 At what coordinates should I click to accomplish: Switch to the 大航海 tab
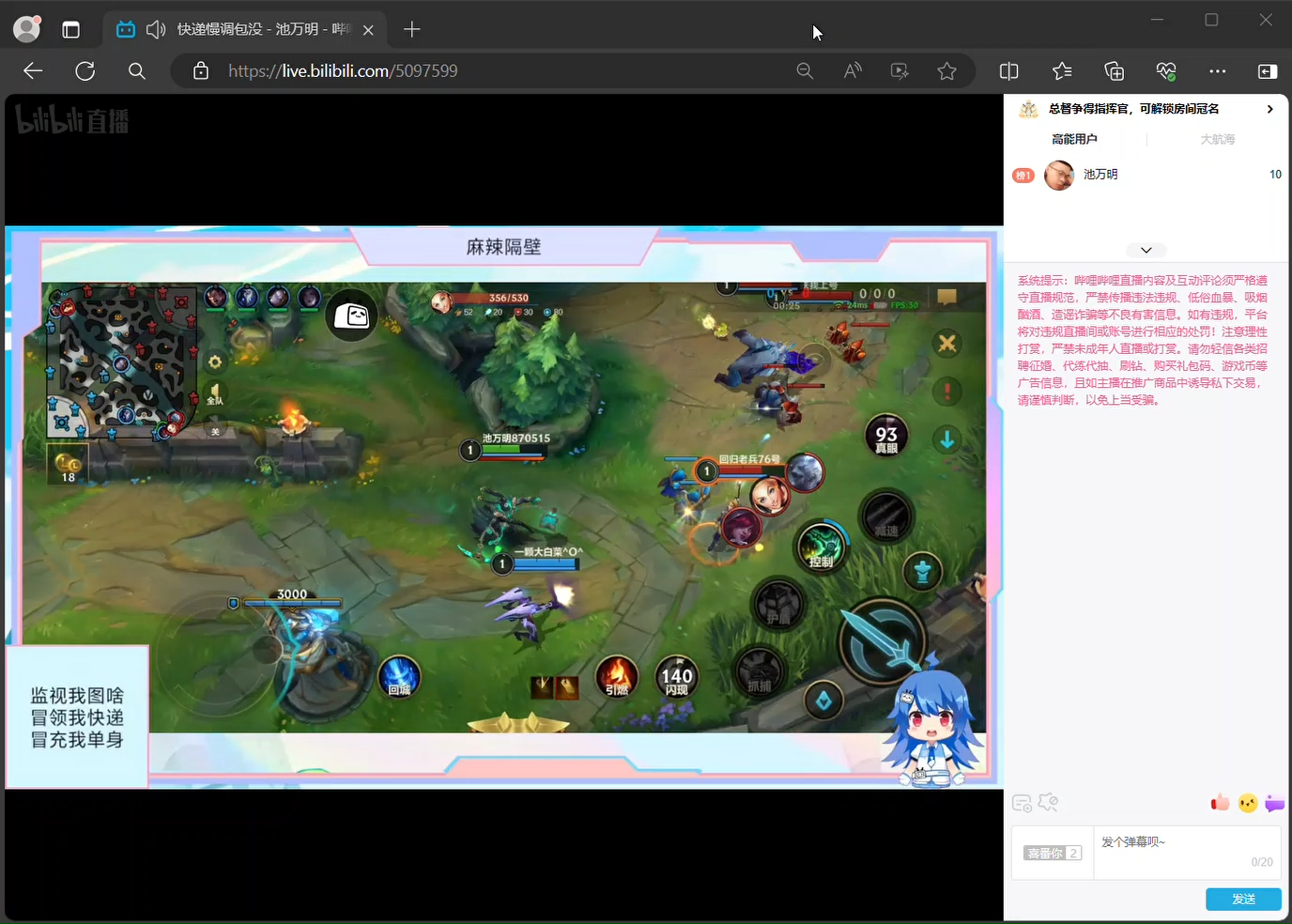(1218, 139)
